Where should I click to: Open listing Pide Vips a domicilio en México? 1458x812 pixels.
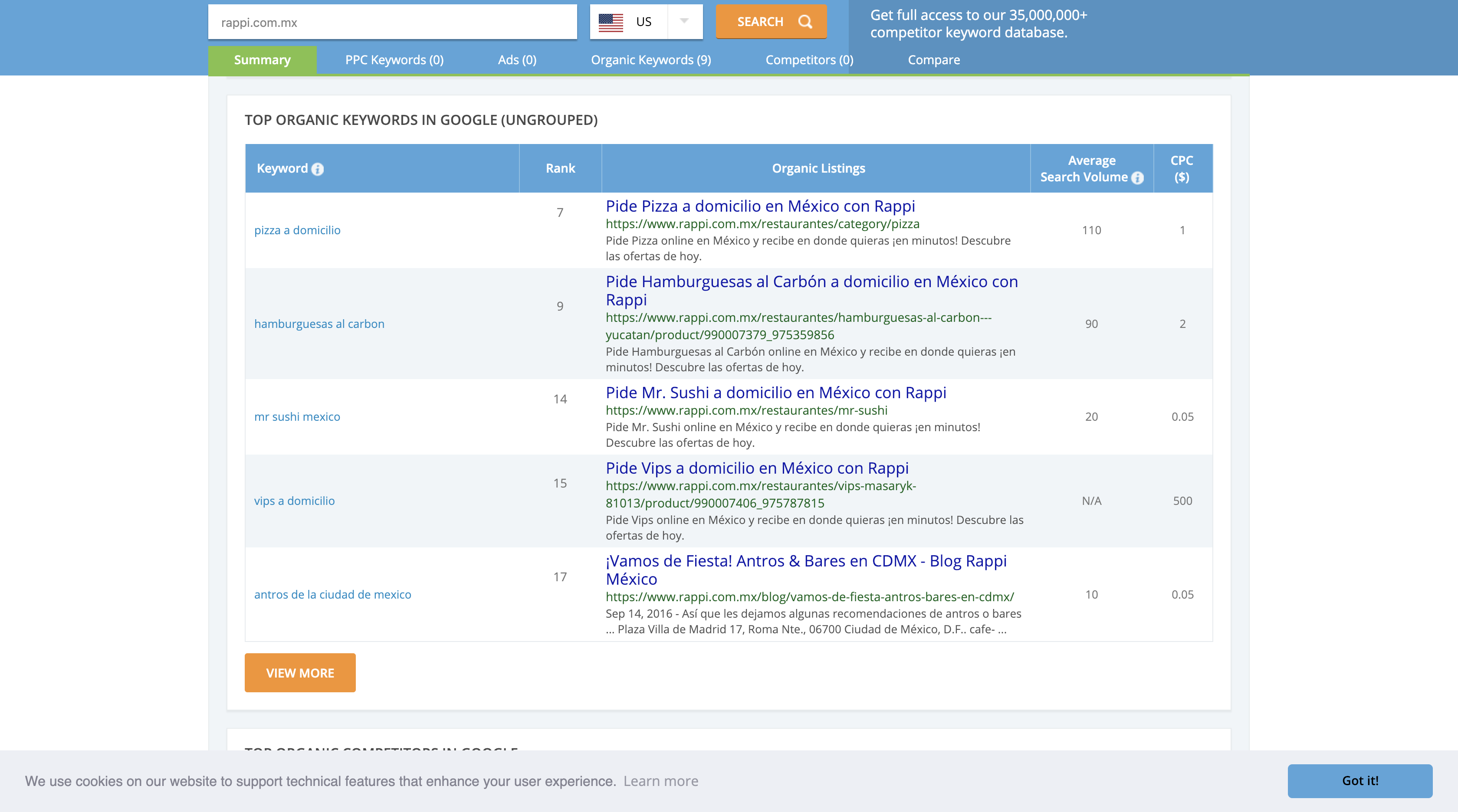pos(757,468)
